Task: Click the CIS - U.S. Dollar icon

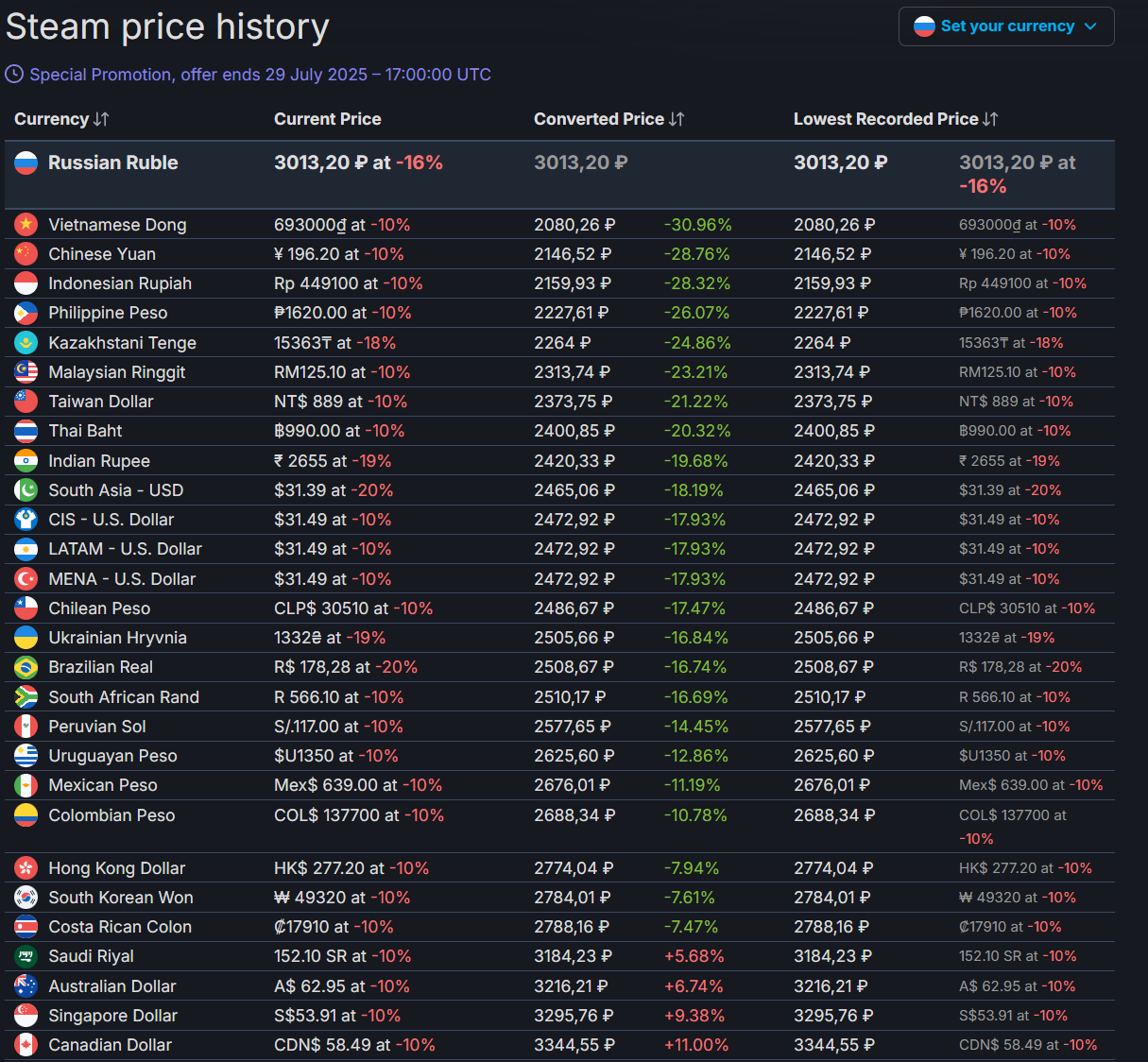Action: point(26,519)
